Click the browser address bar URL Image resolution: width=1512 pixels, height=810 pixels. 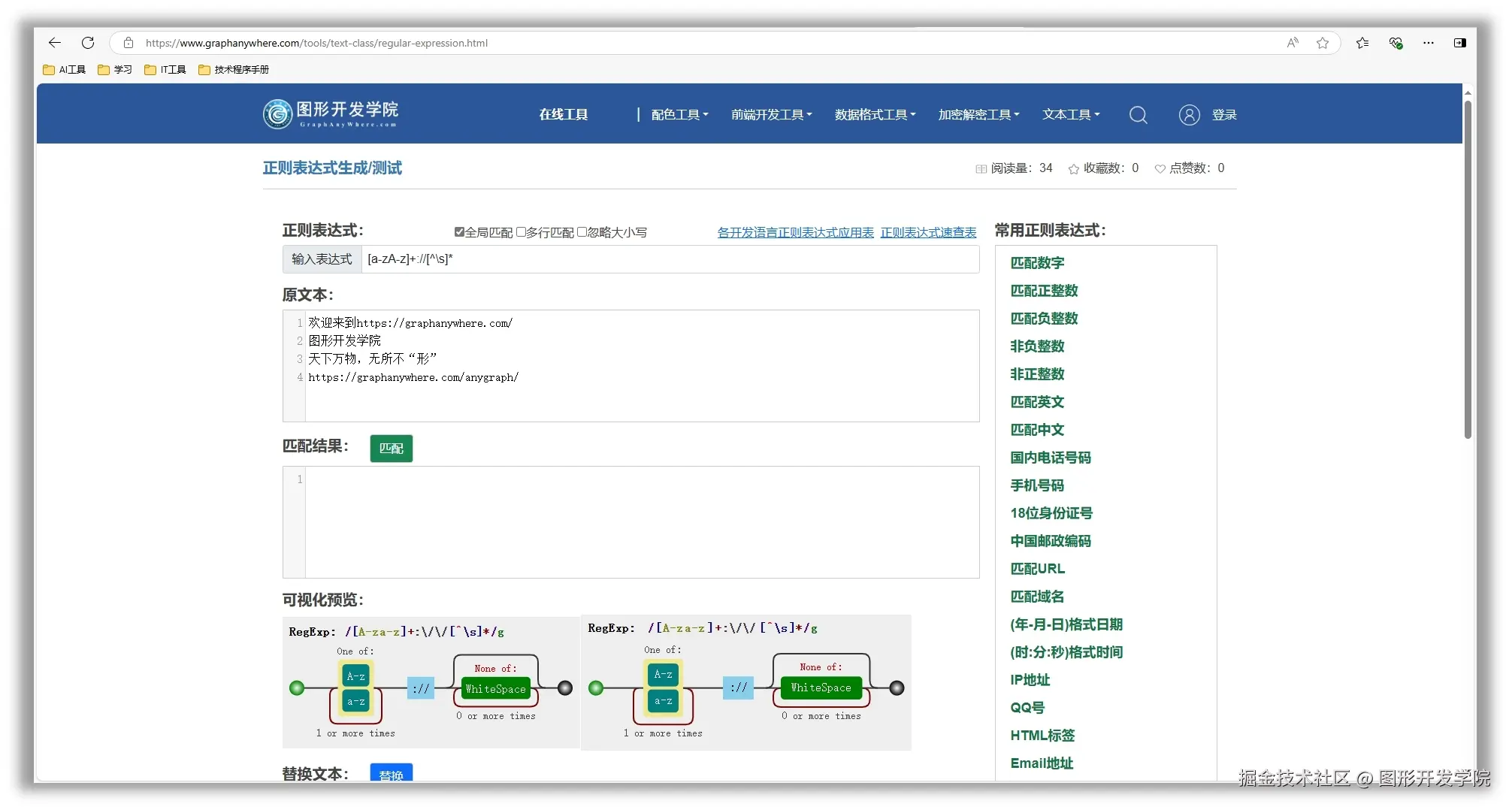coord(317,43)
